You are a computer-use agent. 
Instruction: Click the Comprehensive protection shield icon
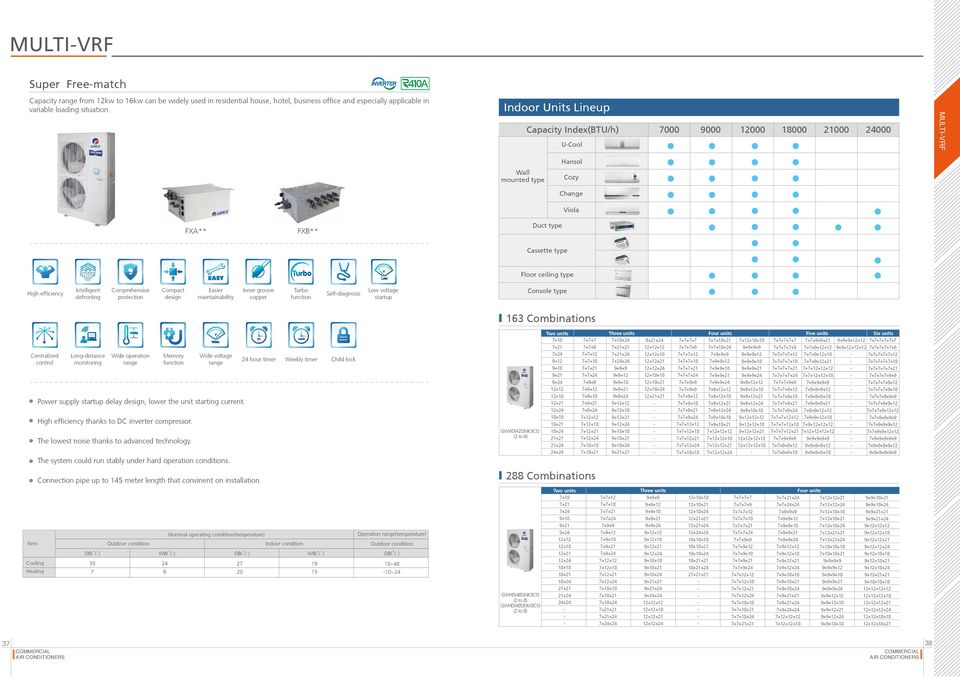(130, 272)
